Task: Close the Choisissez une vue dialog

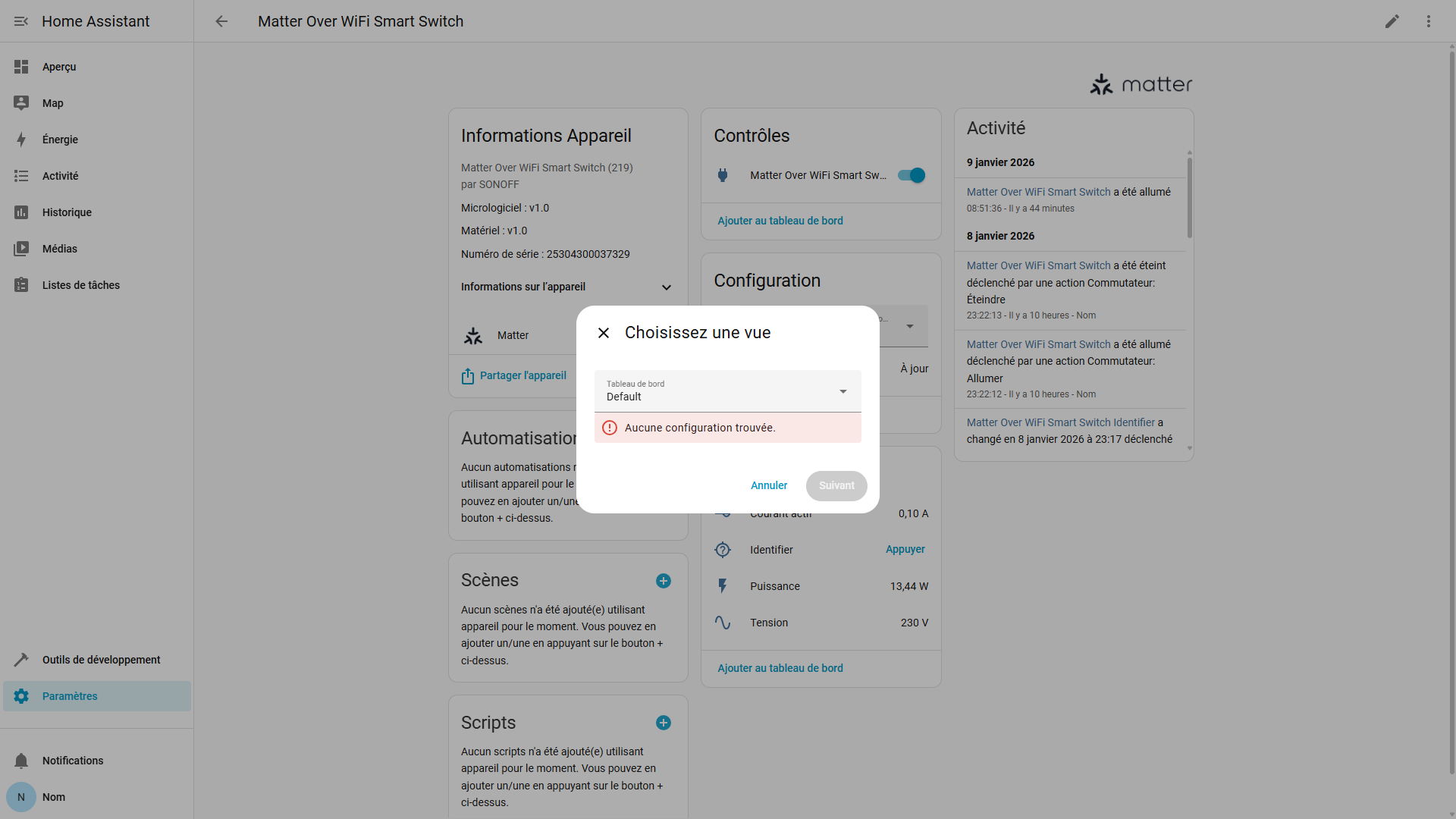Action: pos(604,333)
